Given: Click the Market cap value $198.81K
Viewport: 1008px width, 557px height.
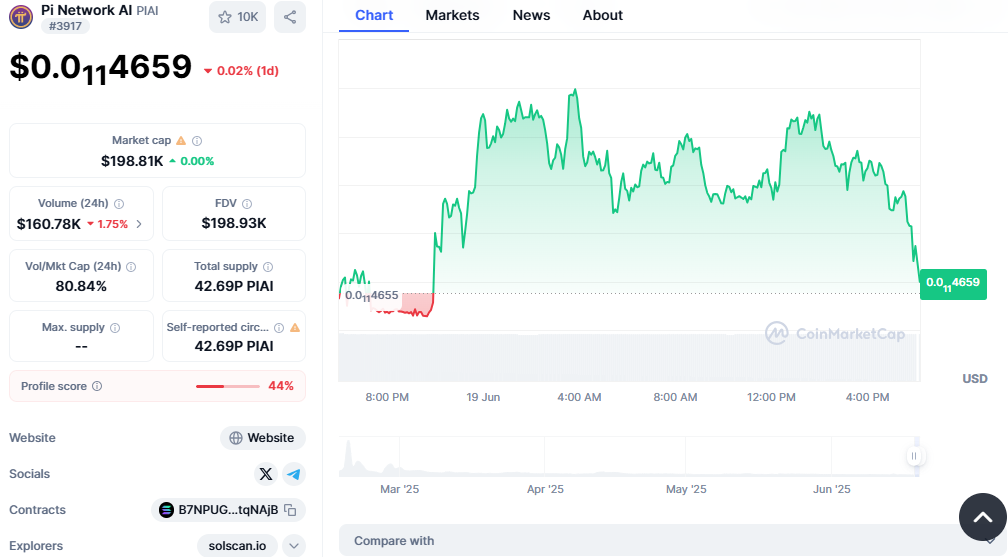Looking at the screenshot, I should (x=132, y=161).
